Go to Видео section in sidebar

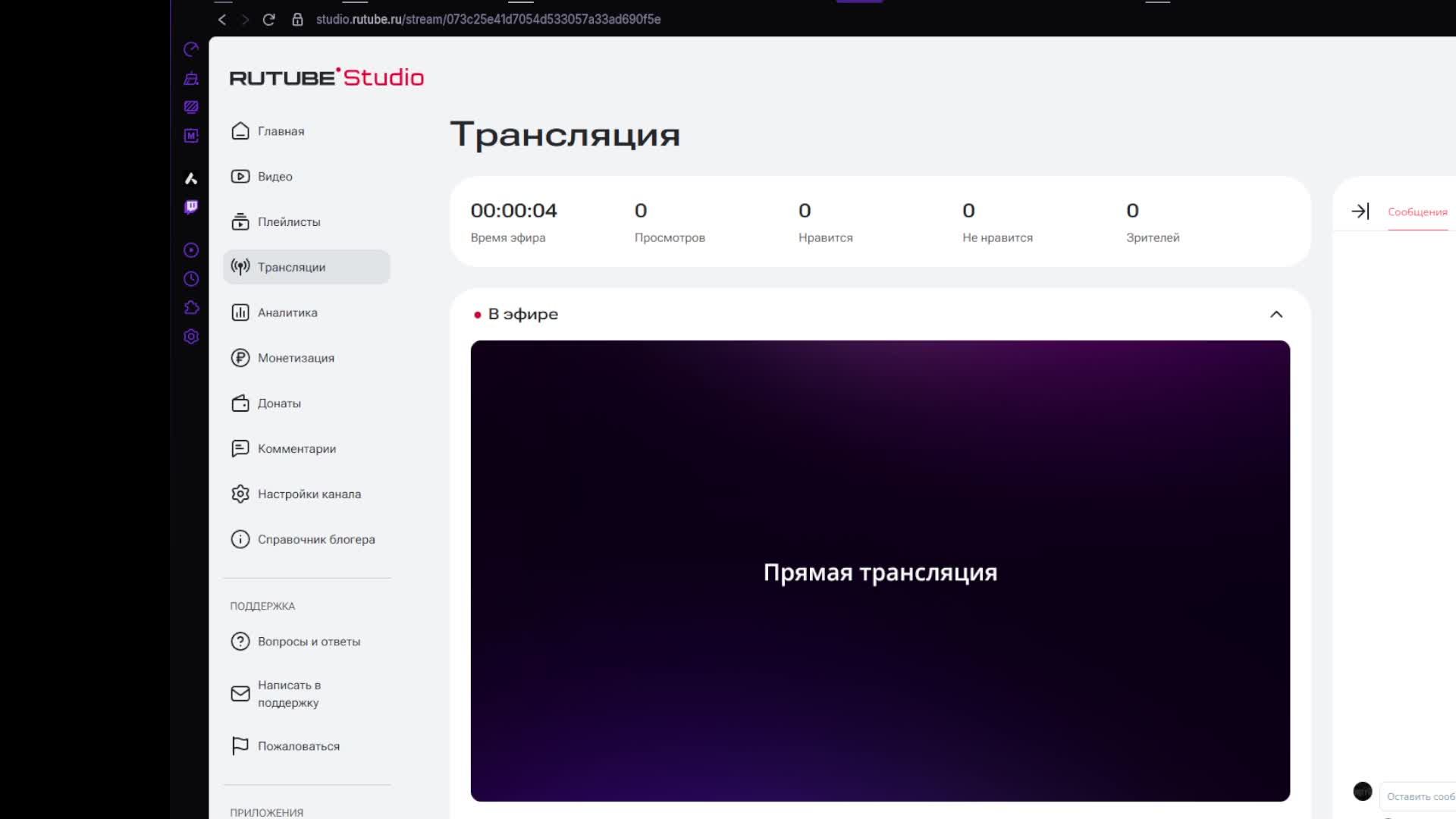[275, 177]
